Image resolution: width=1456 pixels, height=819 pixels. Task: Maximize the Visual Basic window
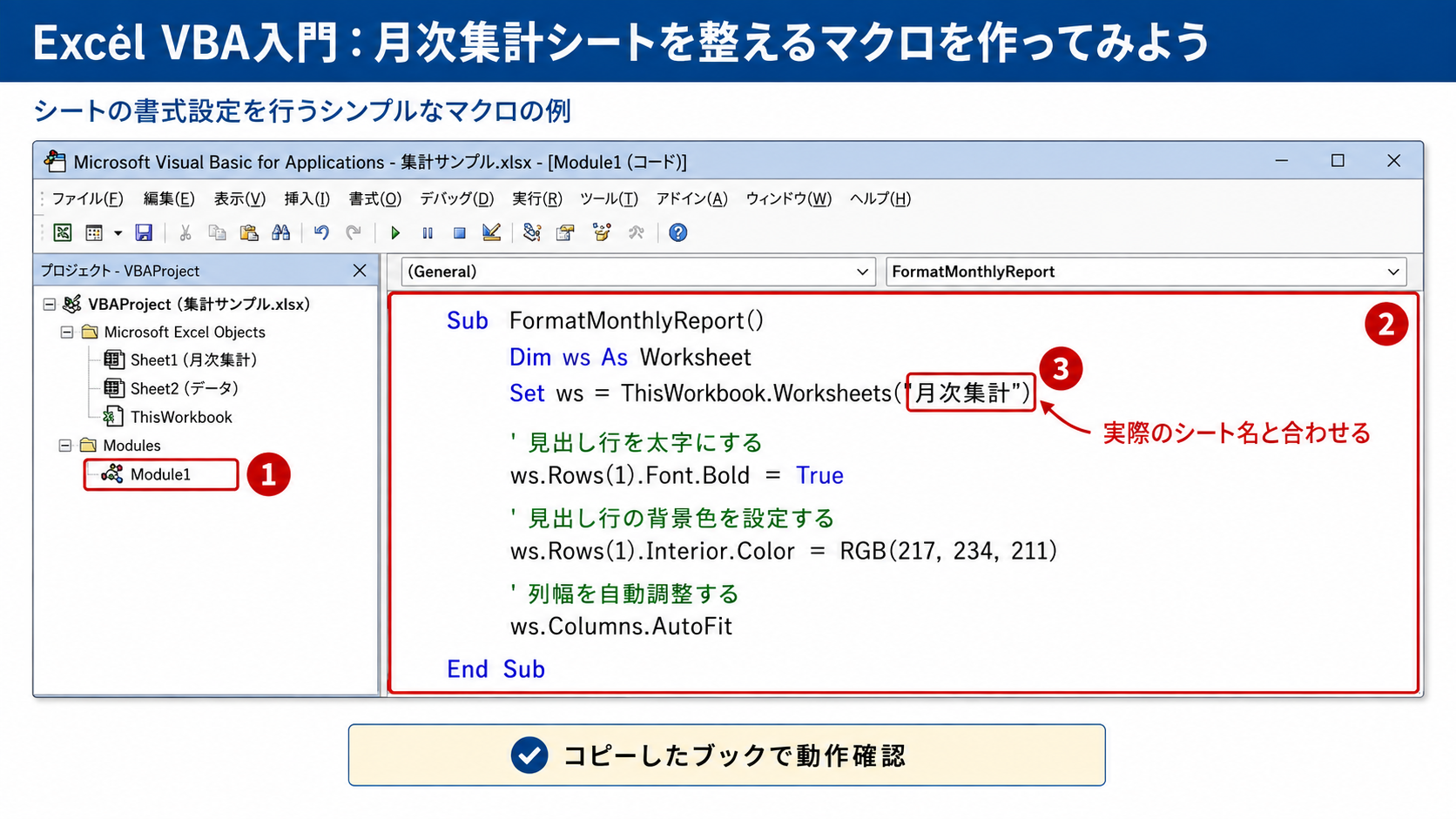[1338, 161]
